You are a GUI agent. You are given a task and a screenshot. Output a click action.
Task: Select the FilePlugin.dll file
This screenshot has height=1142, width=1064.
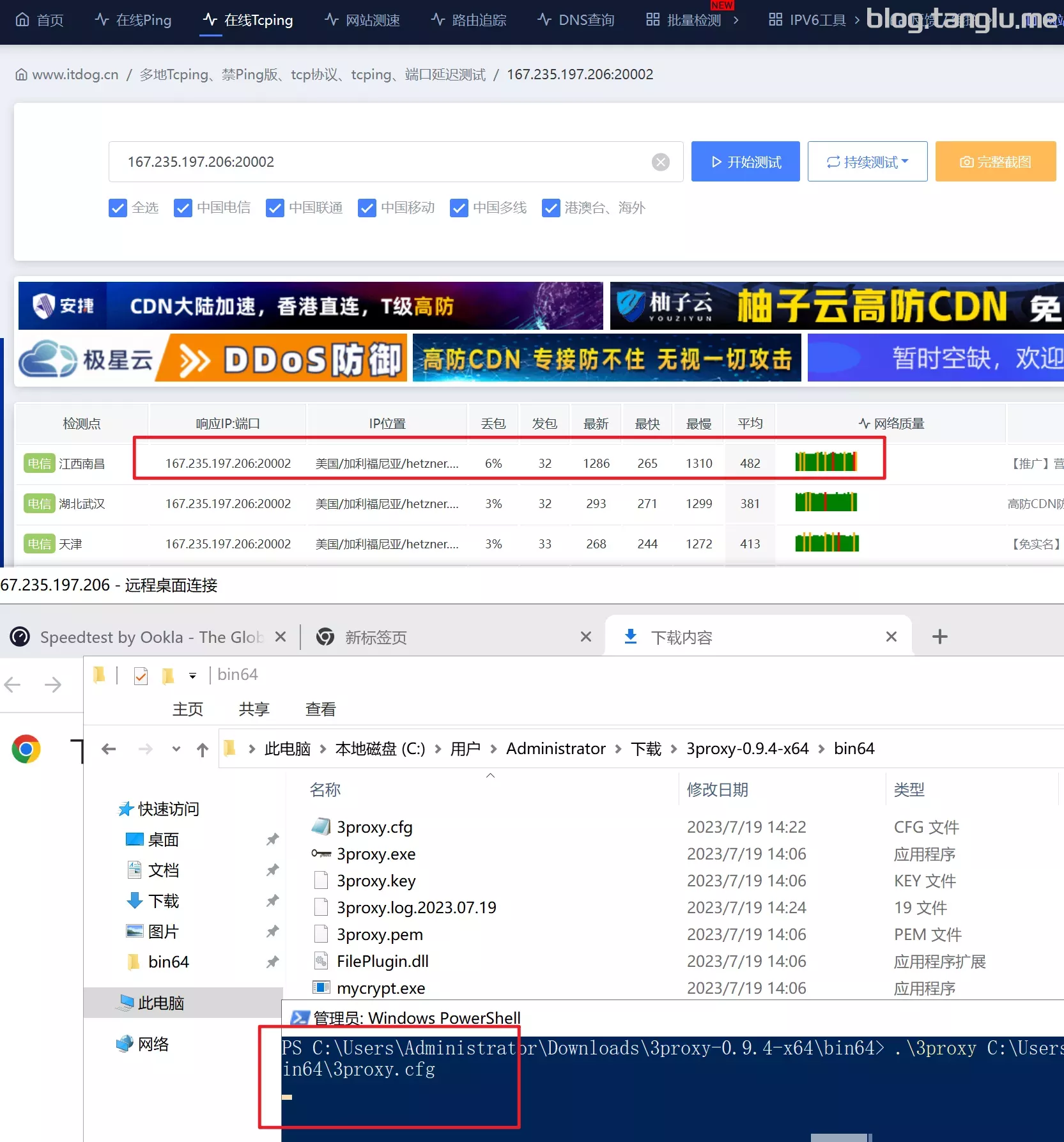click(x=382, y=961)
